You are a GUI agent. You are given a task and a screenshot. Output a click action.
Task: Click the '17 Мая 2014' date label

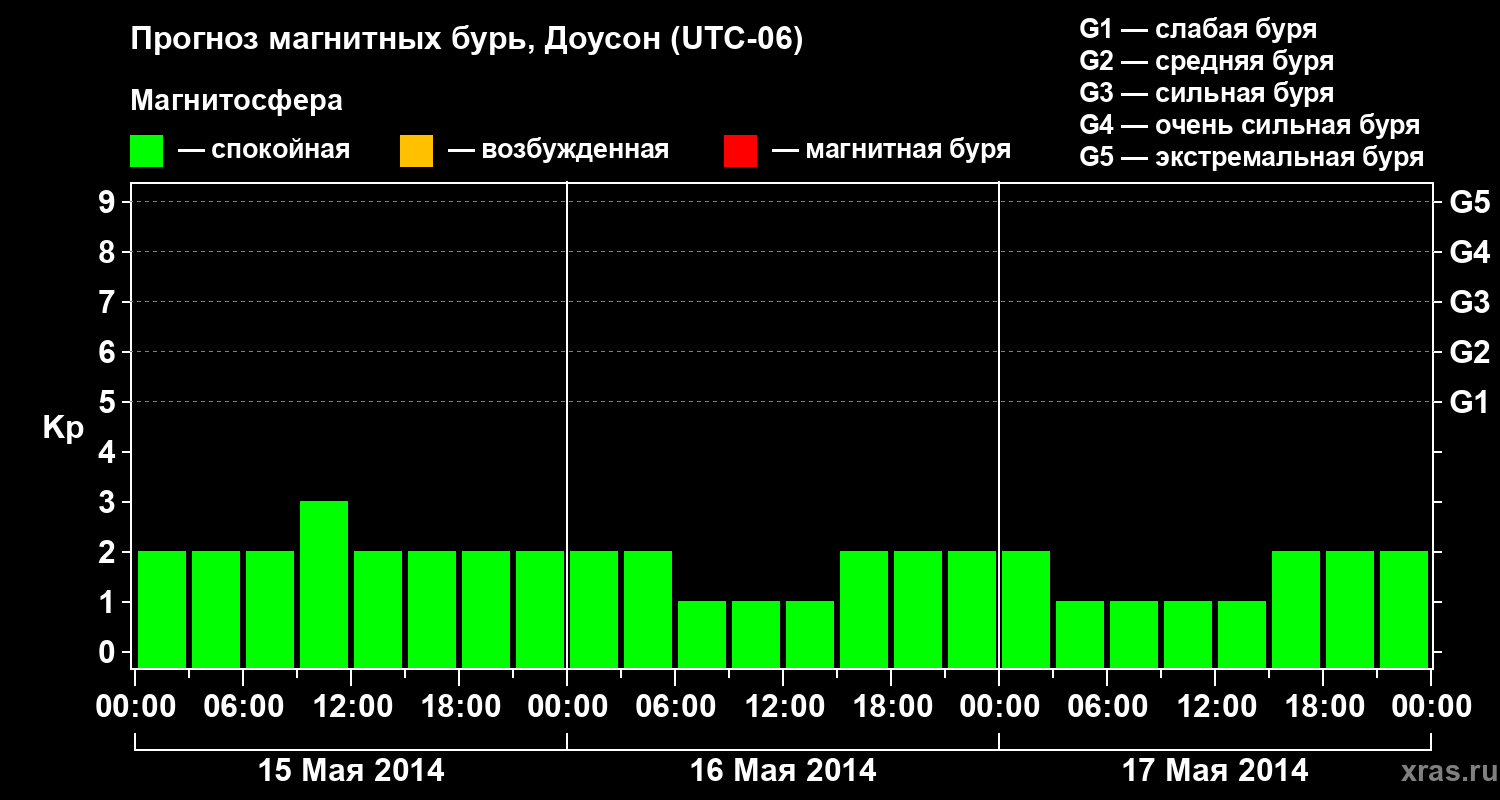point(1216,770)
